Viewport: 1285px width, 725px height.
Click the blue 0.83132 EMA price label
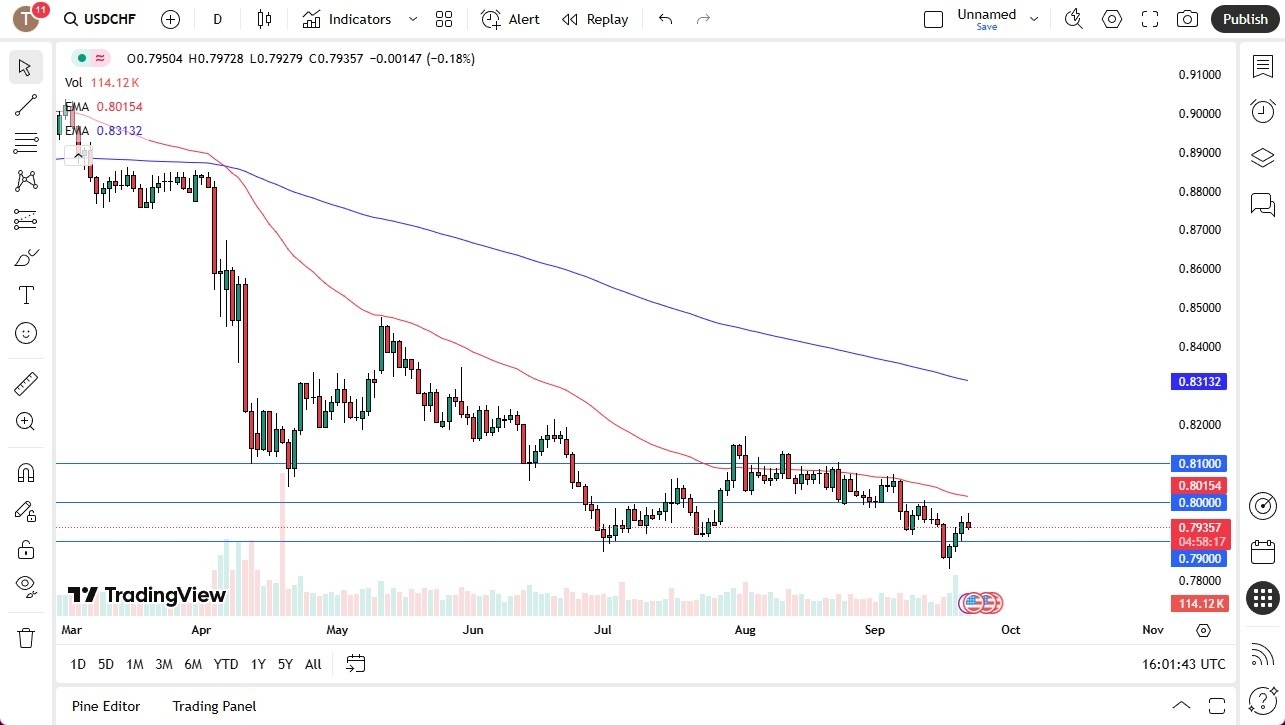click(x=1198, y=381)
